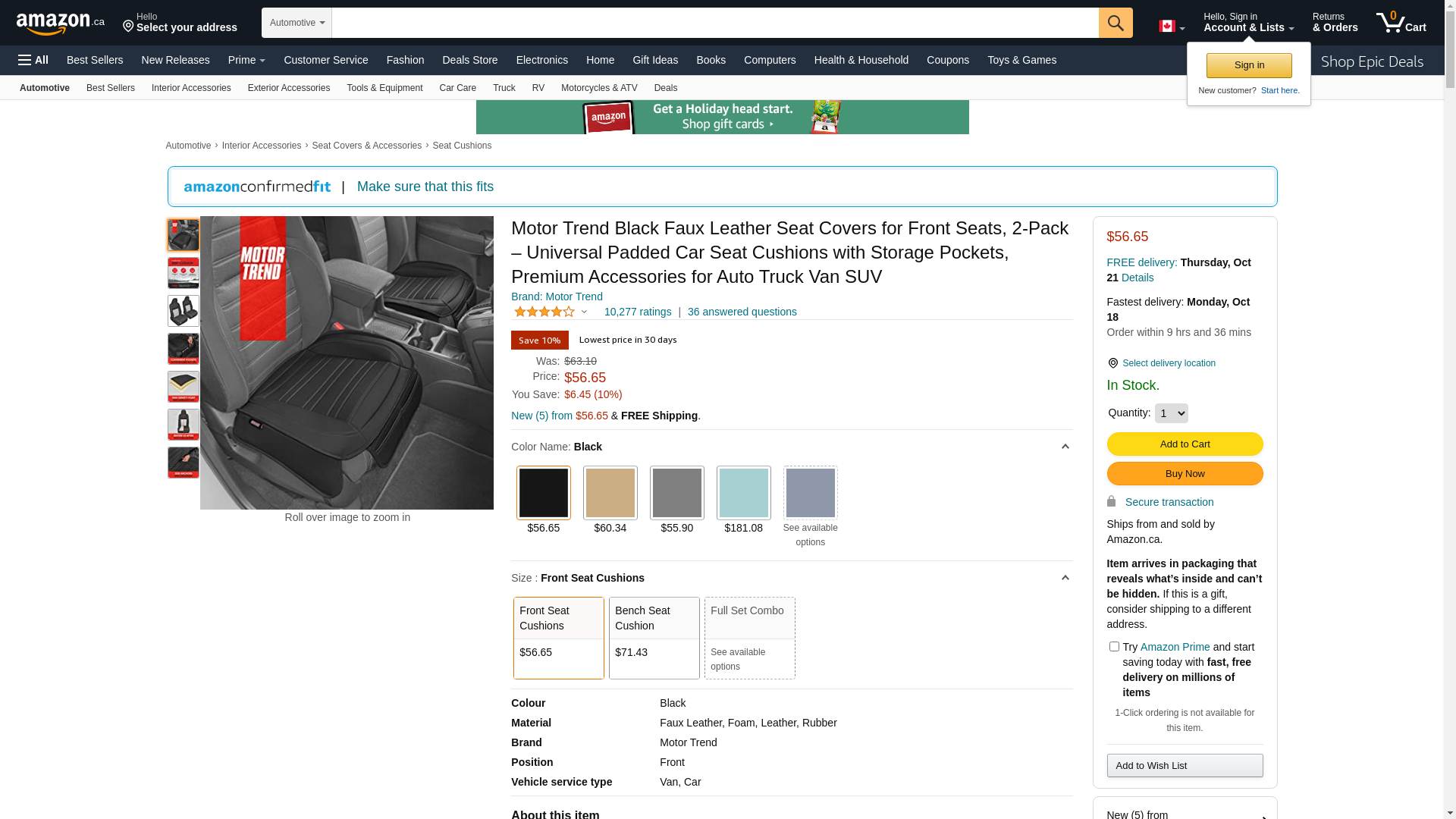Screen dimensions: 1456x819
Task: Open the 36 answered questions link
Action: click(742, 312)
